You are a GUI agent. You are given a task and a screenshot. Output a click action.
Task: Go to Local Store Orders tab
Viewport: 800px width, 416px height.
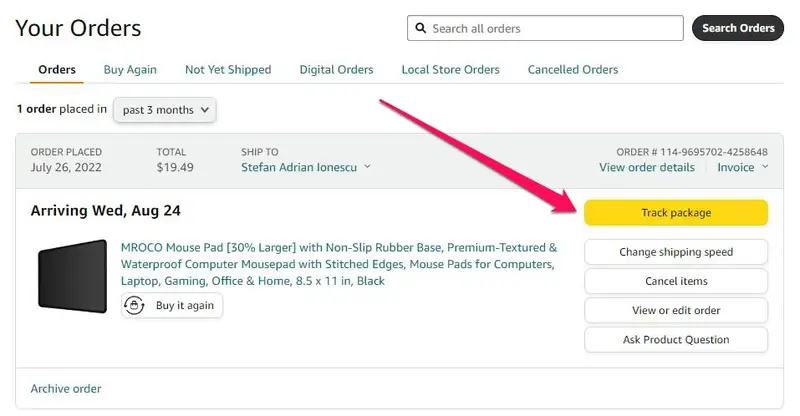[451, 69]
